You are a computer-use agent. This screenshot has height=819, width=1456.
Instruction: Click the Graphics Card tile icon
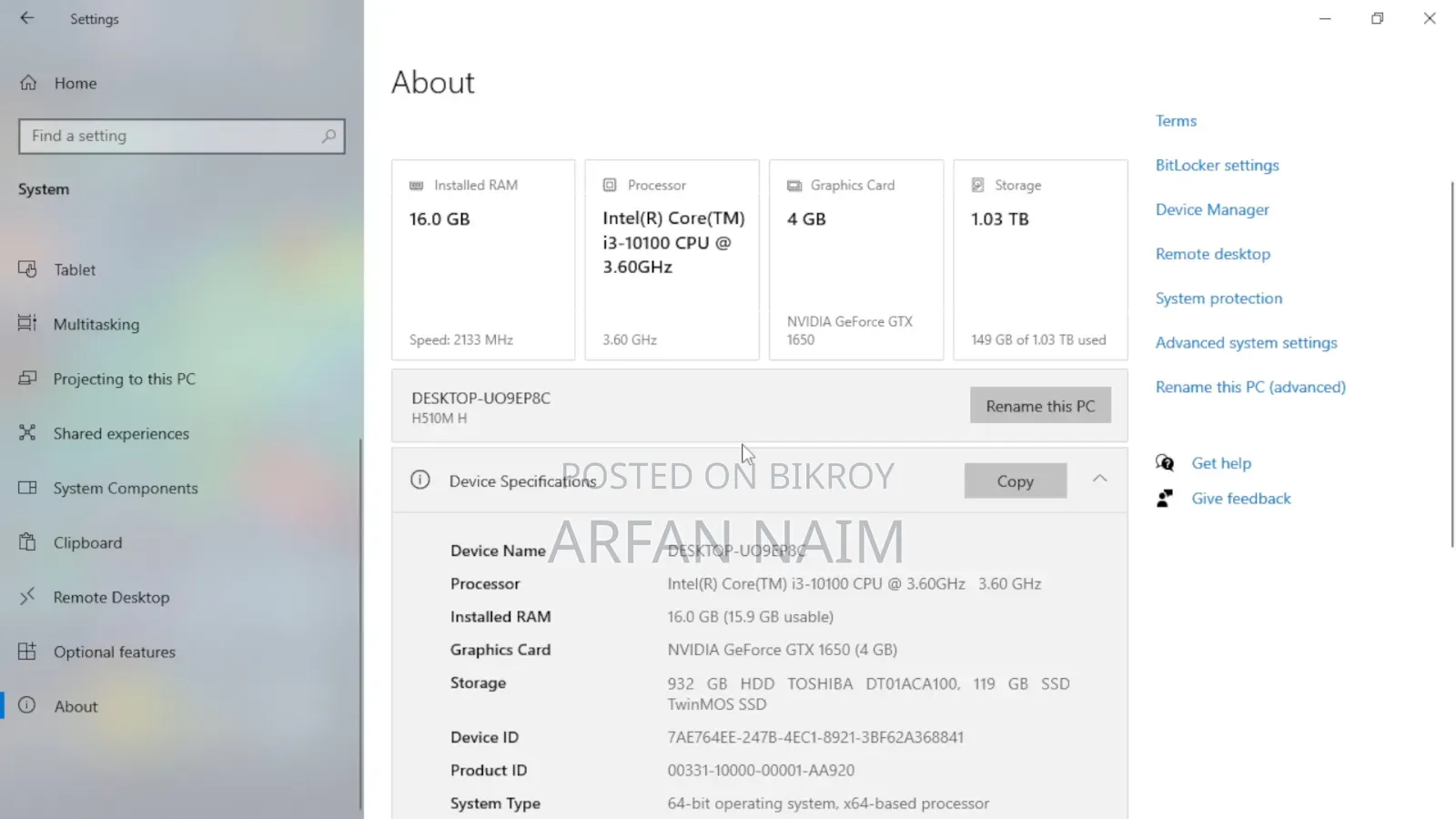[x=794, y=186]
